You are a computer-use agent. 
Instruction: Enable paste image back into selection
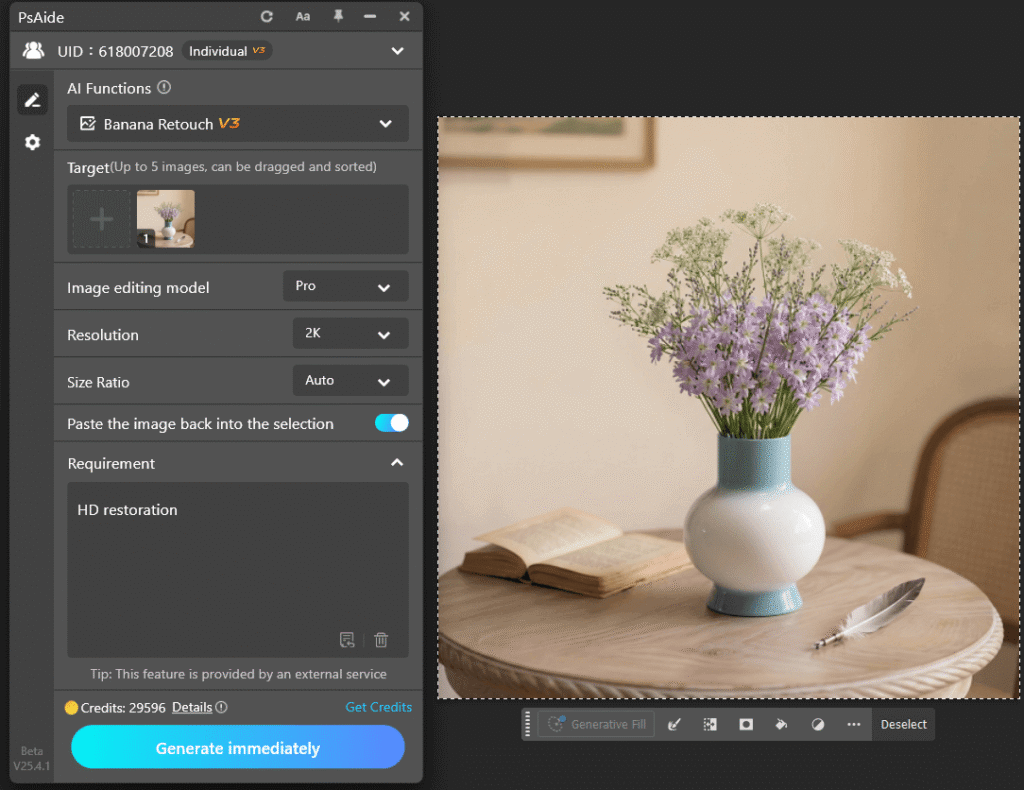click(x=390, y=423)
